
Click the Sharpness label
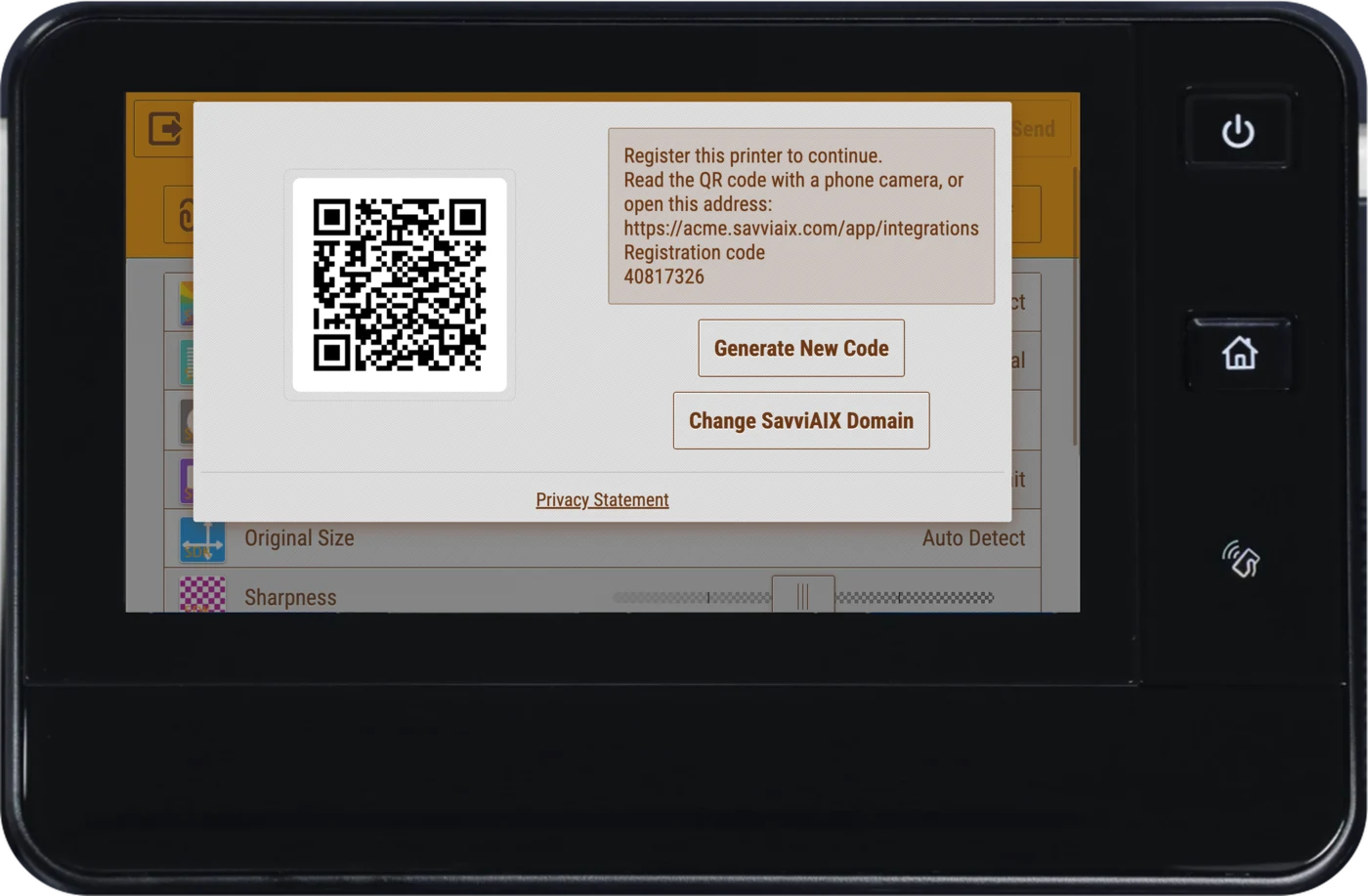[290, 597]
